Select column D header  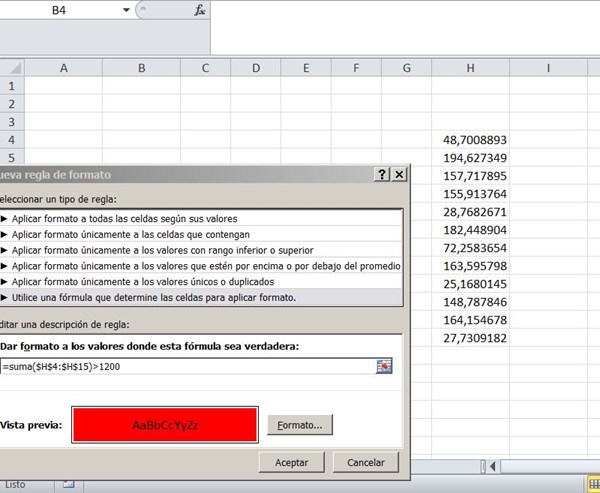tap(256, 68)
